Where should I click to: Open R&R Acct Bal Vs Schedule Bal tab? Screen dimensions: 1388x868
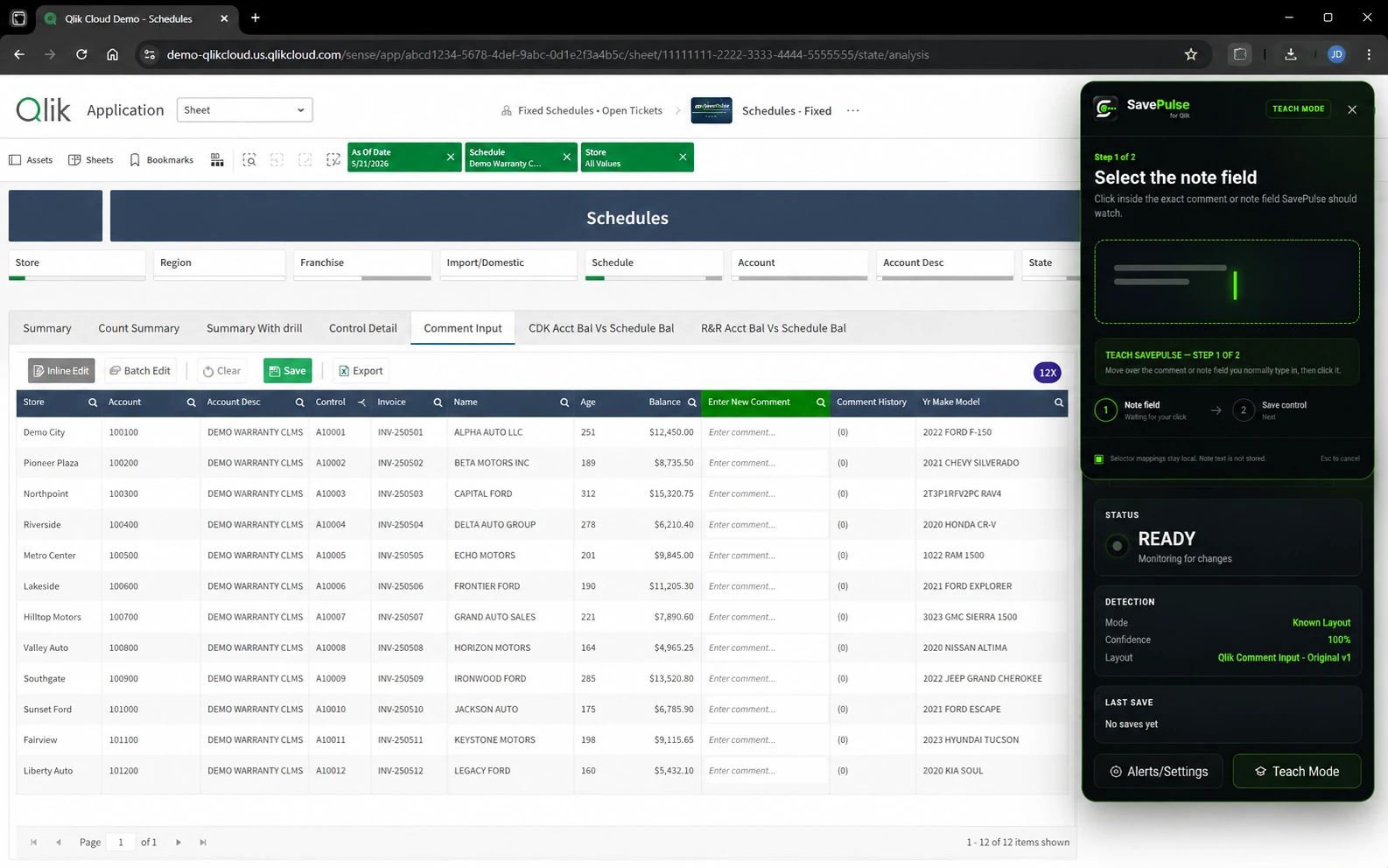774,328
